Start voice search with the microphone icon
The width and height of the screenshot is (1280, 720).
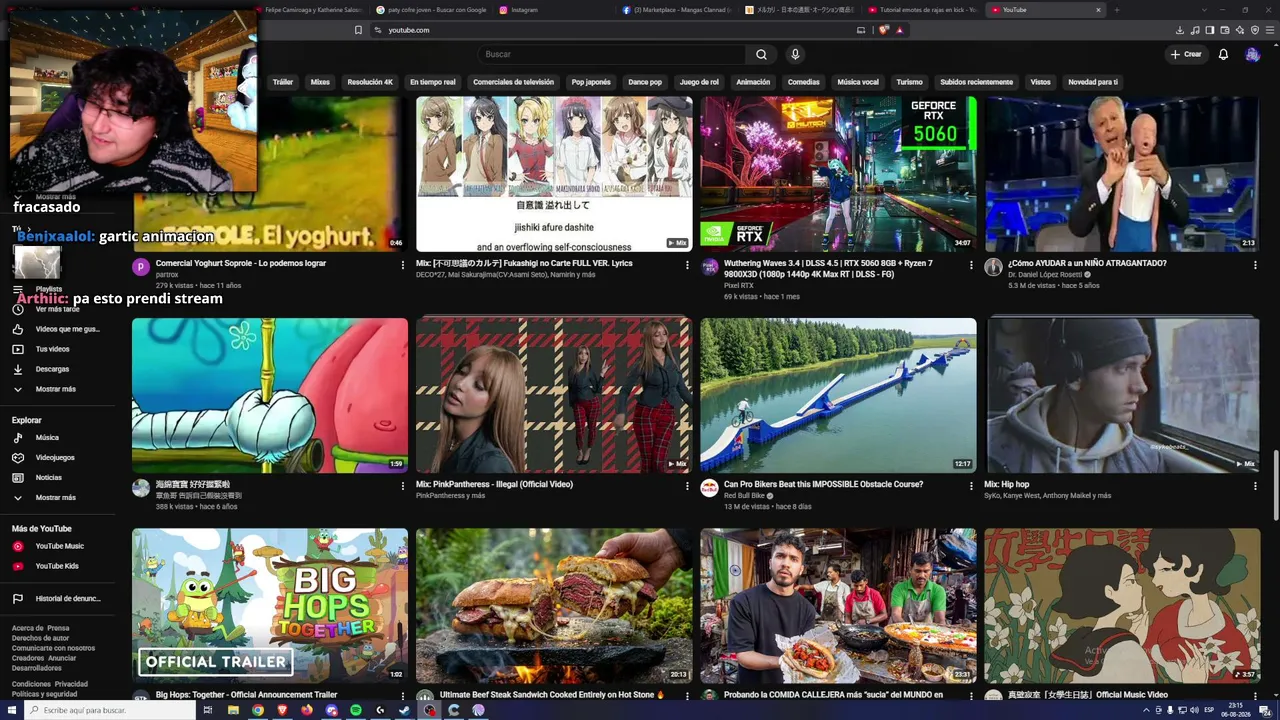click(795, 54)
